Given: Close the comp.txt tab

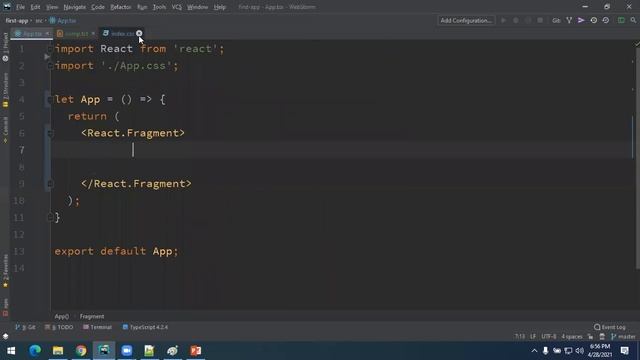Looking at the screenshot, I should [93, 33].
